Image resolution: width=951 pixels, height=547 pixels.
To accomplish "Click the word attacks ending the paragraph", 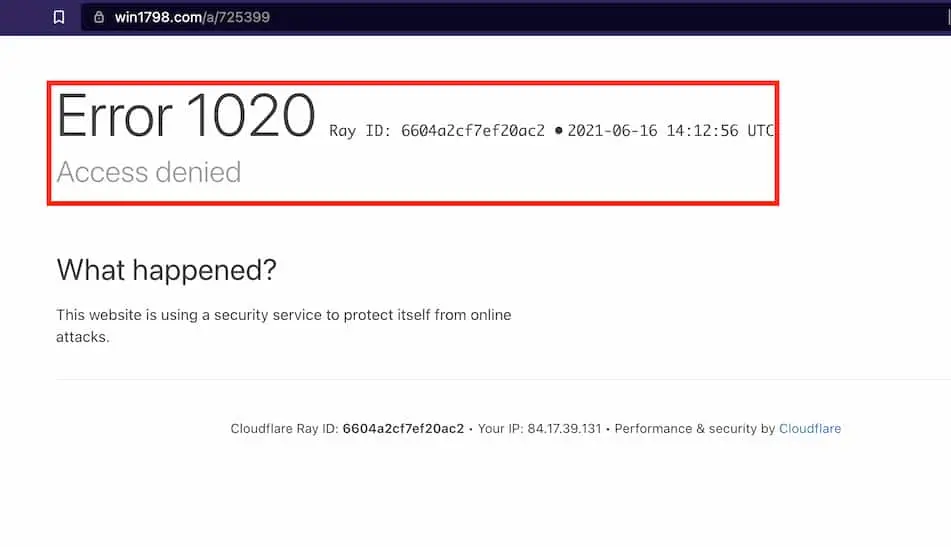I will click(82, 337).
